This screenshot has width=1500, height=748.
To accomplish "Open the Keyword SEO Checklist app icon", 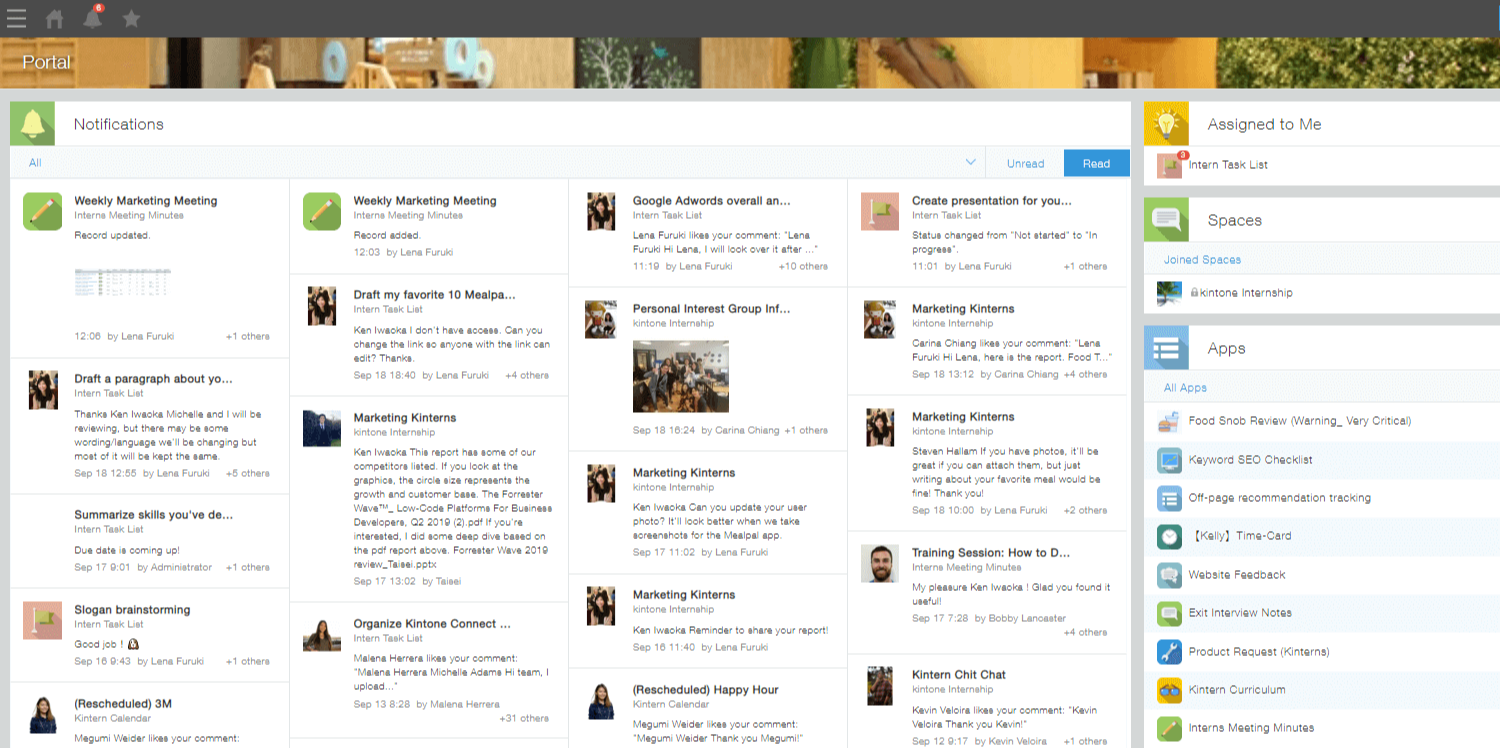I will pyautogui.click(x=1169, y=460).
